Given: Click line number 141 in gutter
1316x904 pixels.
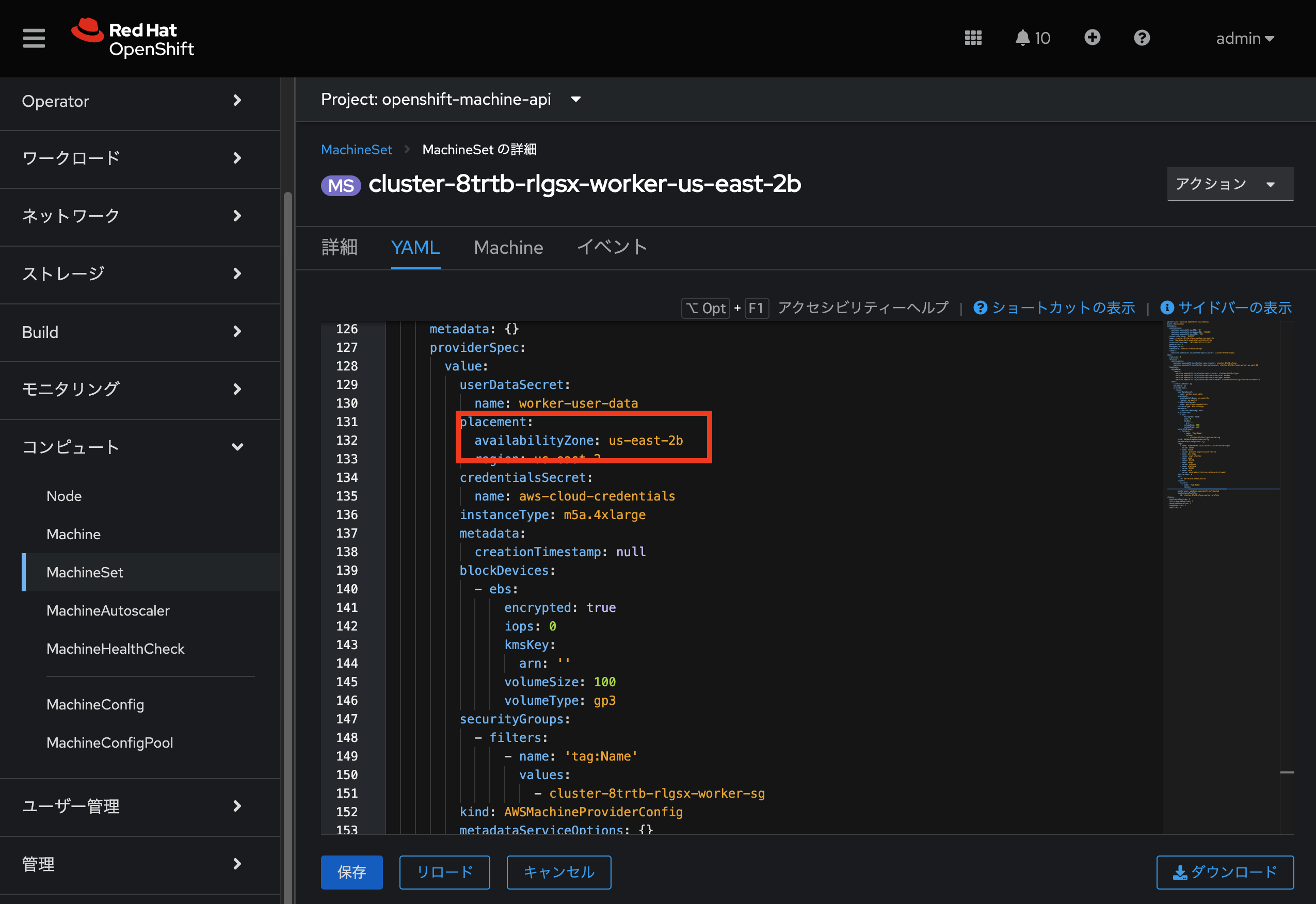Looking at the screenshot, I should pyautogui.click(x=347, y=607).
